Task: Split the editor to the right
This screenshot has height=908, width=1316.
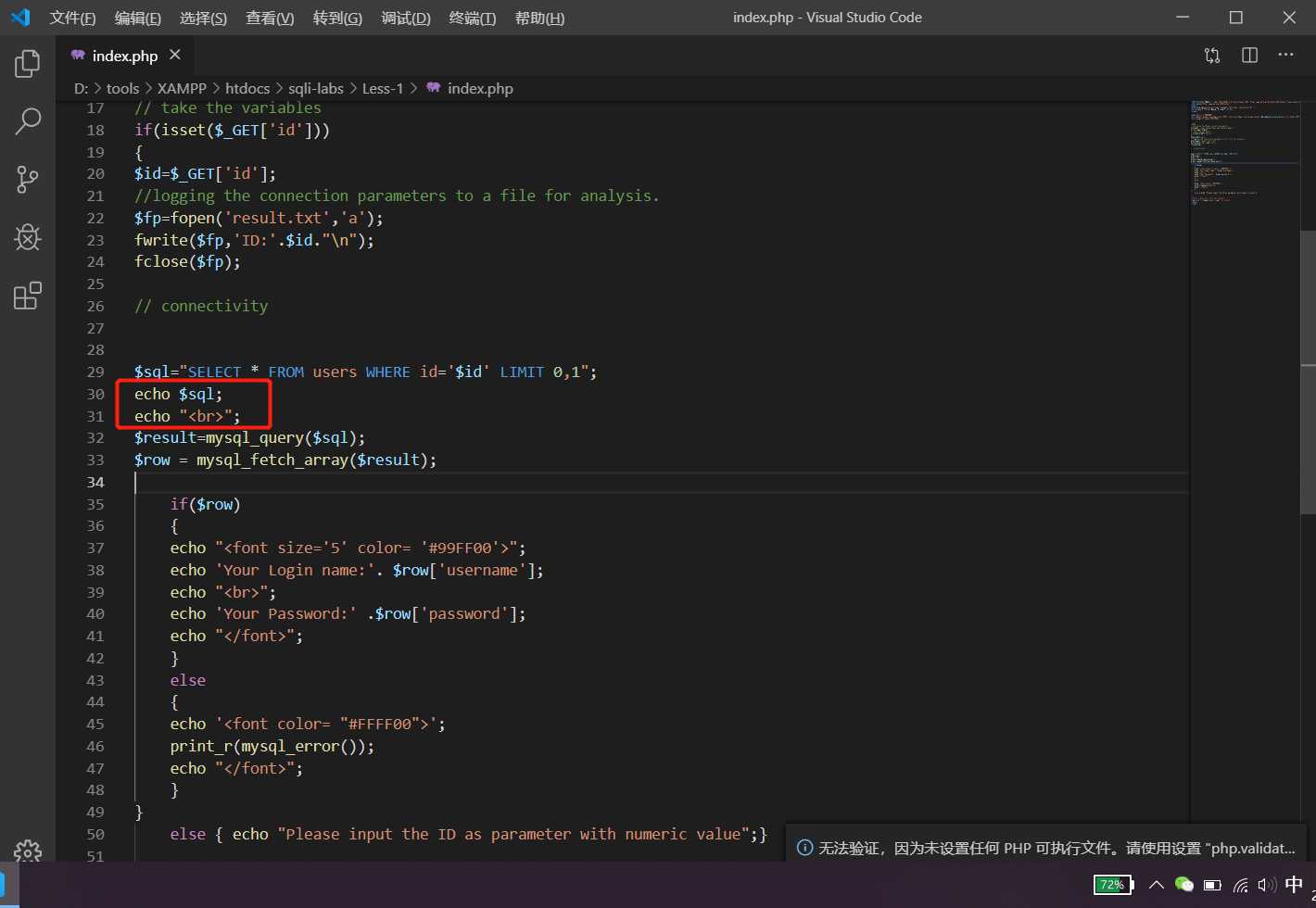Action: click(x=1249, y=56)
